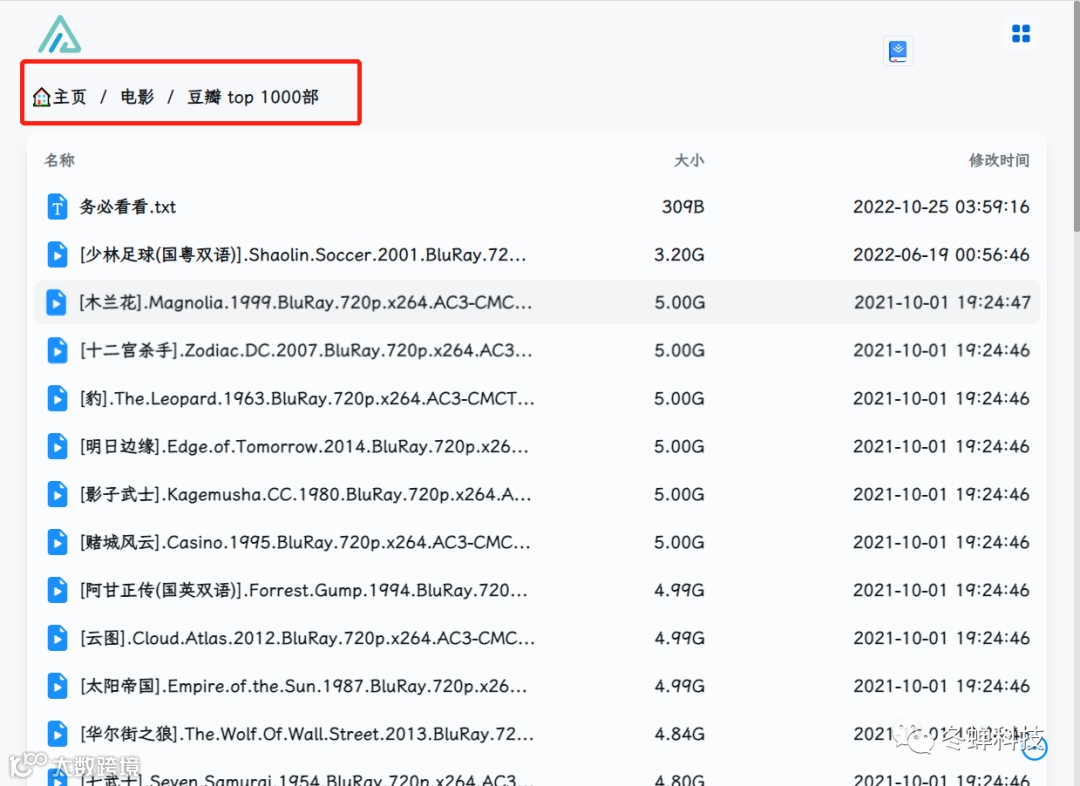The width and height of the screenshot is (1080, 786).
Task: Click video icon for Edge.of.Tomorrow file
Action: click(x=57, y=446)
